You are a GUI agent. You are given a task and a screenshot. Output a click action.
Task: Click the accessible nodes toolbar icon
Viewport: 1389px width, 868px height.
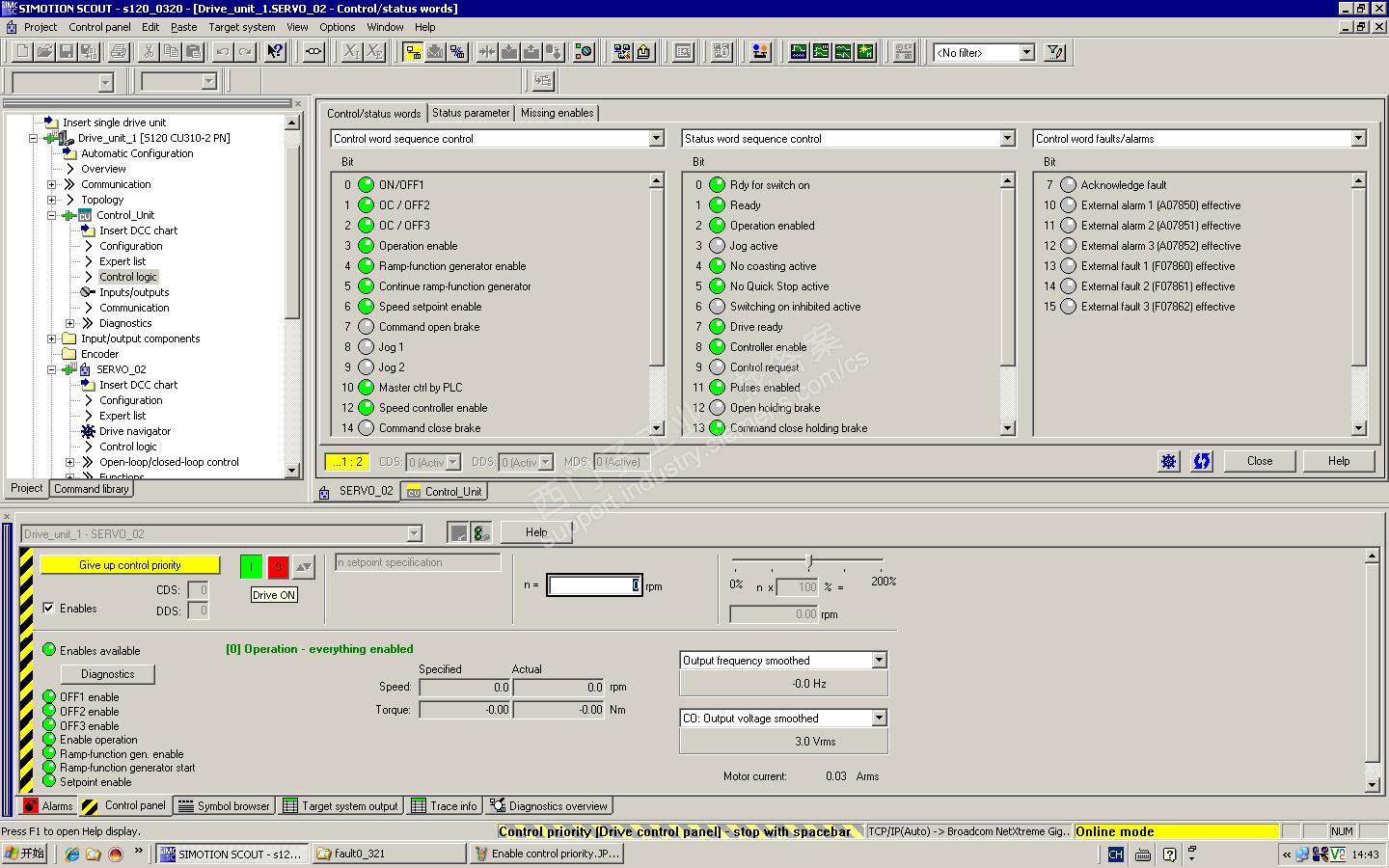622,52
